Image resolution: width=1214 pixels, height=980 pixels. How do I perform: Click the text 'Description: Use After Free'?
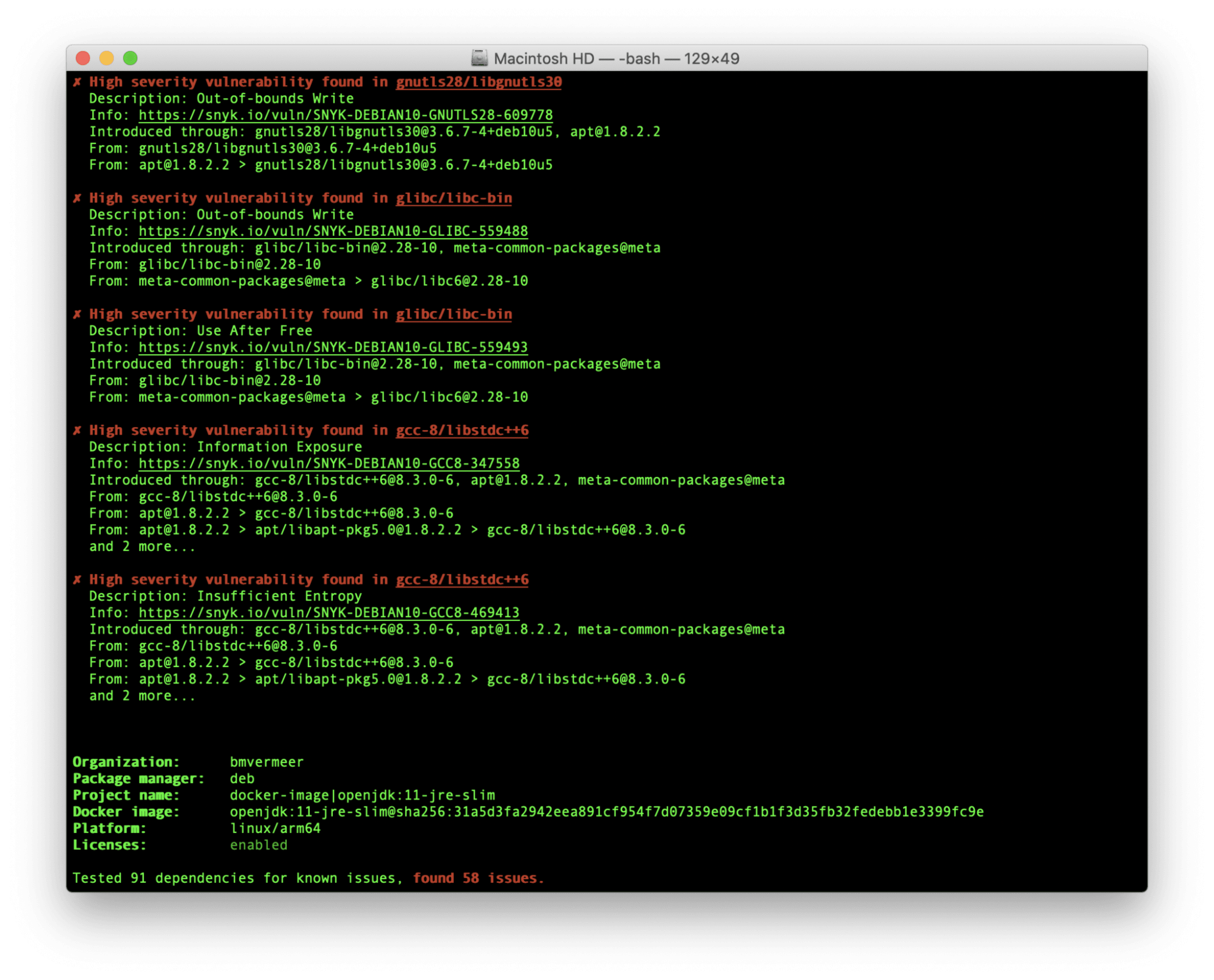click(201, 331)
